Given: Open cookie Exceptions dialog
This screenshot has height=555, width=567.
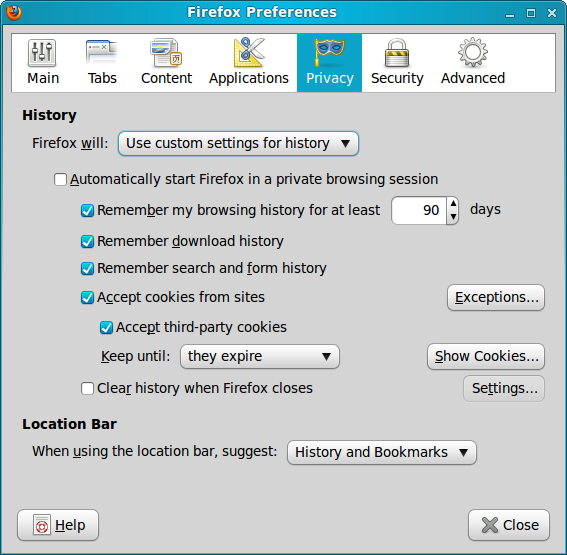Looking at the screenshot, I should click(496, 298).
